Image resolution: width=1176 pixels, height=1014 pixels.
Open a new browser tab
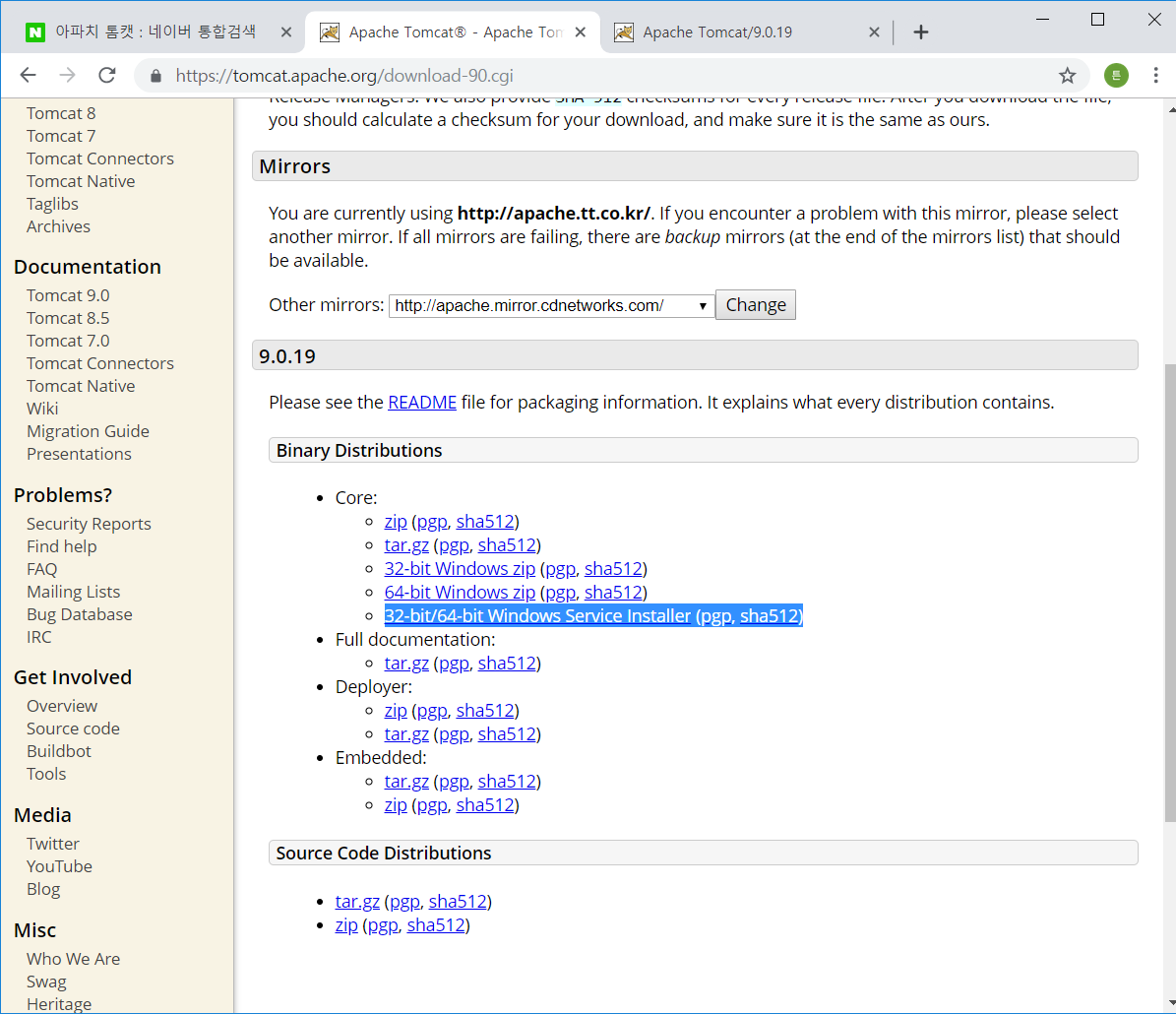pos(921,32)
